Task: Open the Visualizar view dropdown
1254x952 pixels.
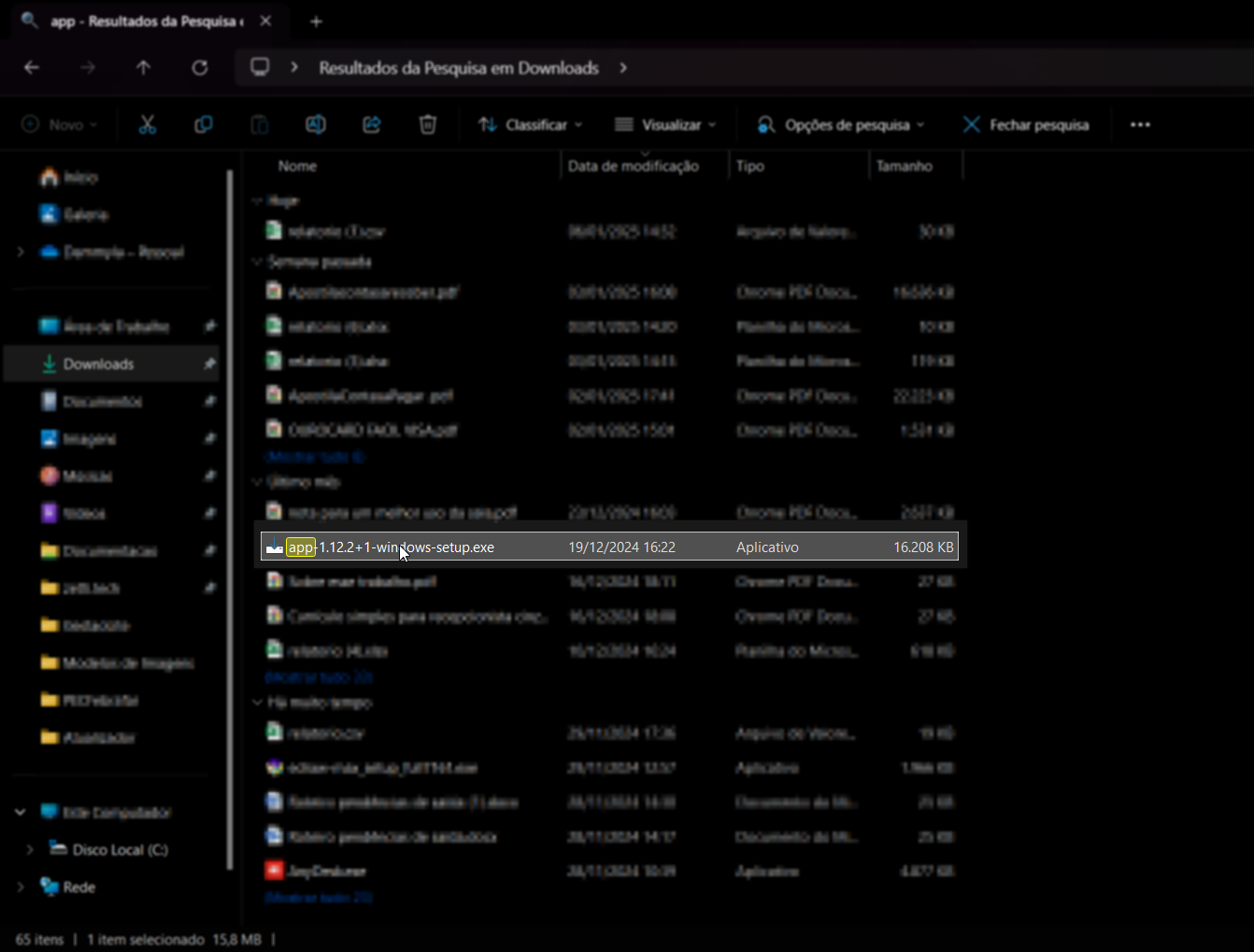Action: [665, 124]
